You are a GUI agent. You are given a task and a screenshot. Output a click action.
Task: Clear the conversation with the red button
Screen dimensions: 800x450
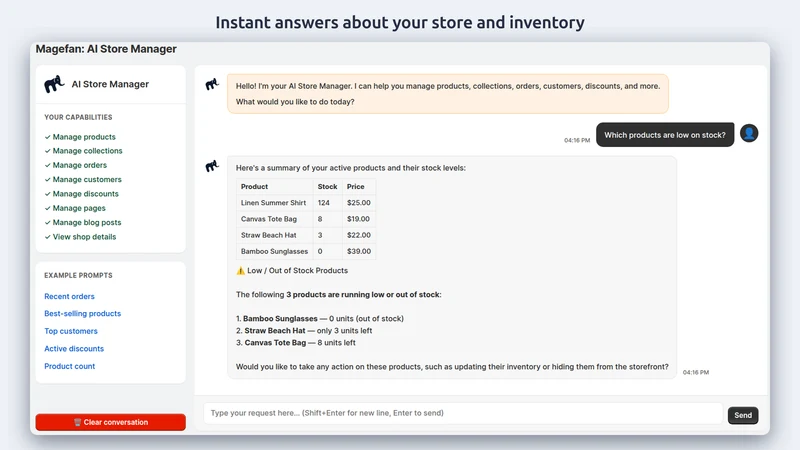point(111,422)
